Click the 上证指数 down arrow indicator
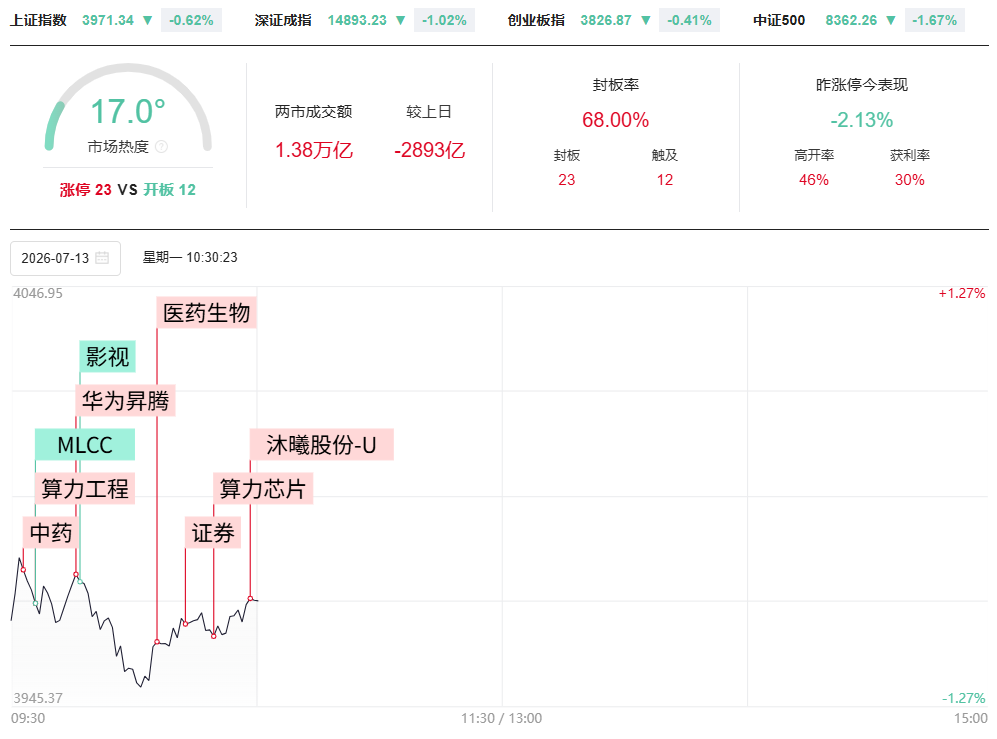 click(148, 20)
